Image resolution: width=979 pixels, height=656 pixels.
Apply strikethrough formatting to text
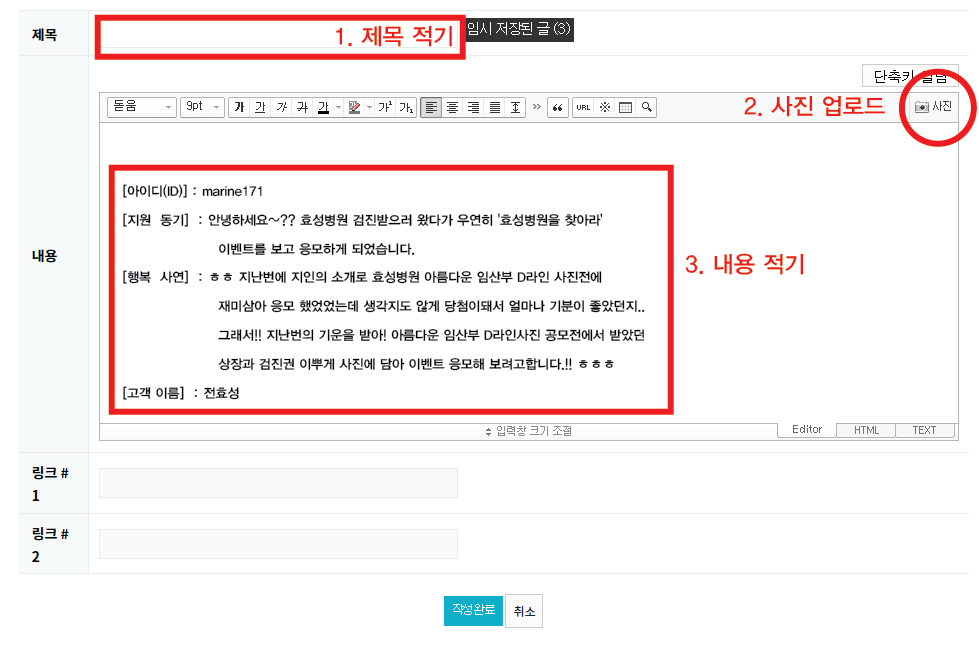tap(302, 107)
